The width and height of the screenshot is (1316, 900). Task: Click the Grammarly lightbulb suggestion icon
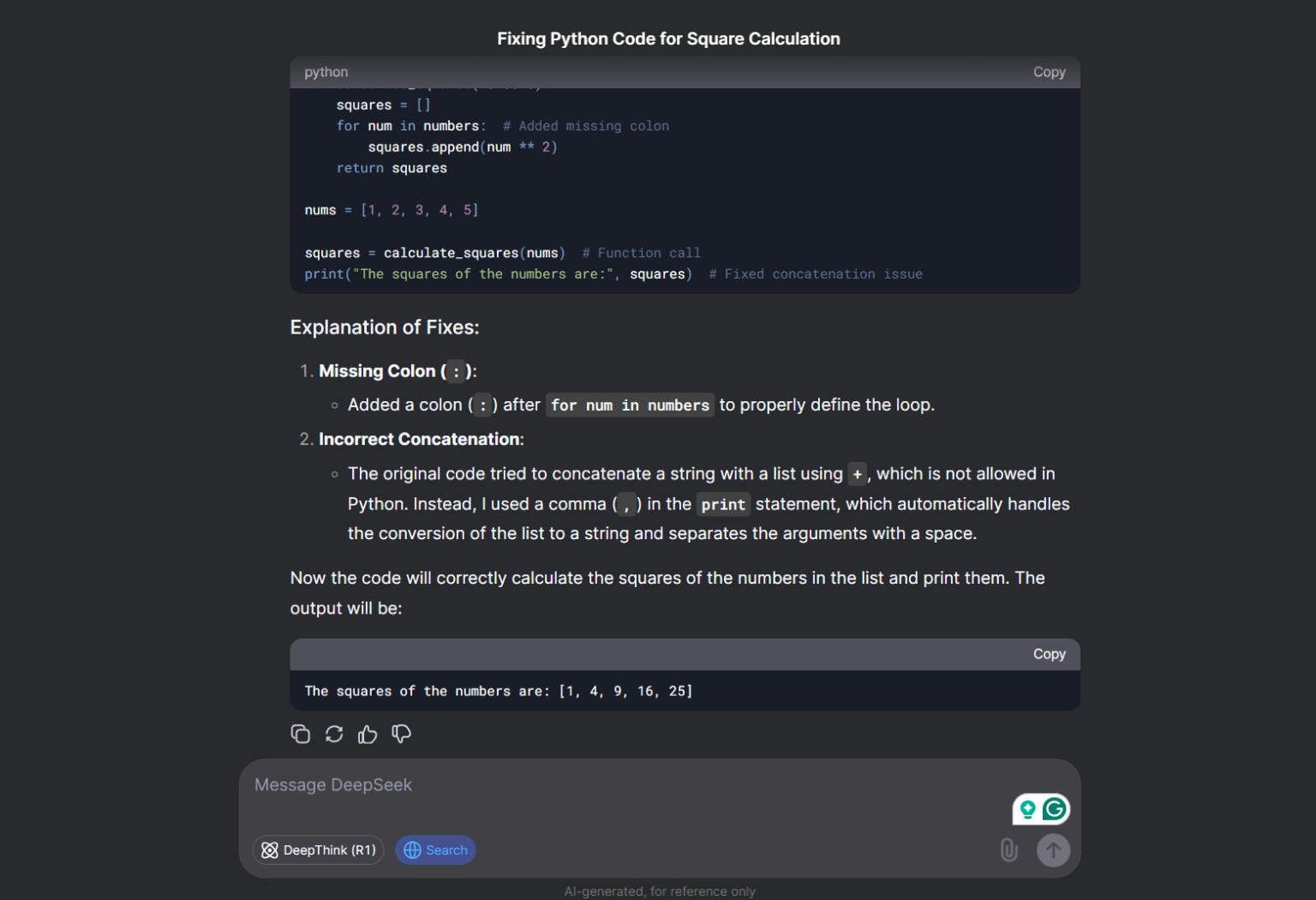(x=1027, y=809)
